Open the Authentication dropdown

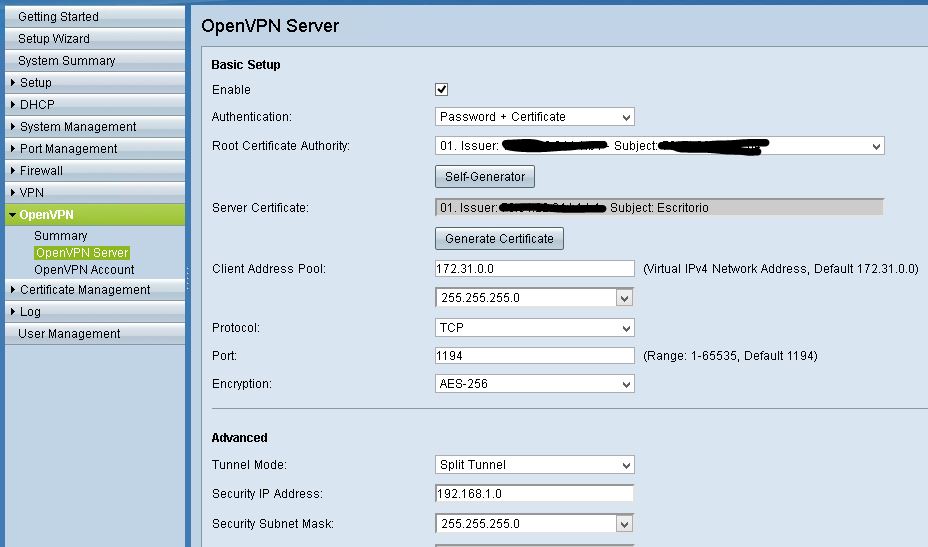point(534,117)
